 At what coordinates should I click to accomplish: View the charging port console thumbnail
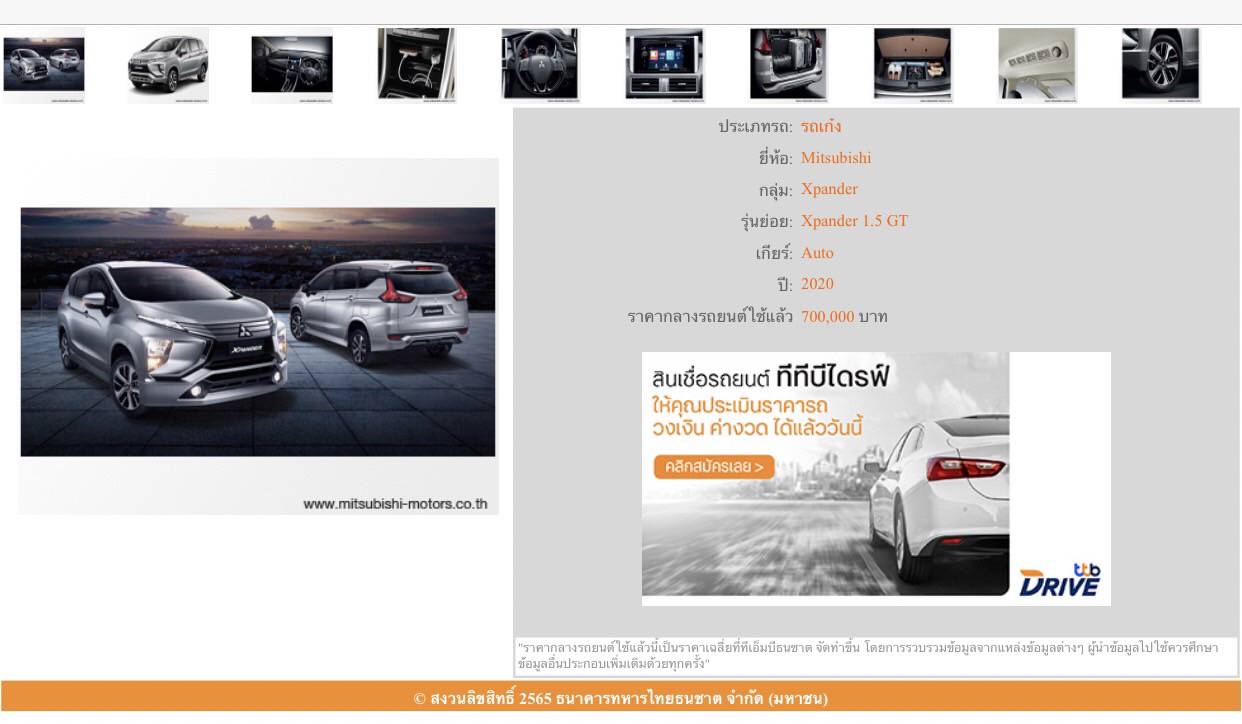(x=416, y=65)
